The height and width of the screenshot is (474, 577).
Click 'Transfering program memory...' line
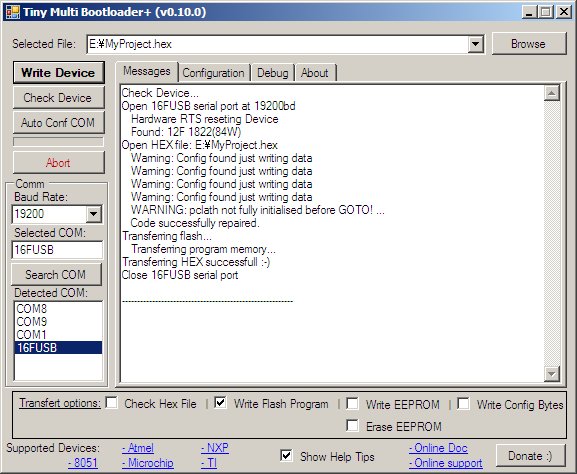tap(203, 249)
